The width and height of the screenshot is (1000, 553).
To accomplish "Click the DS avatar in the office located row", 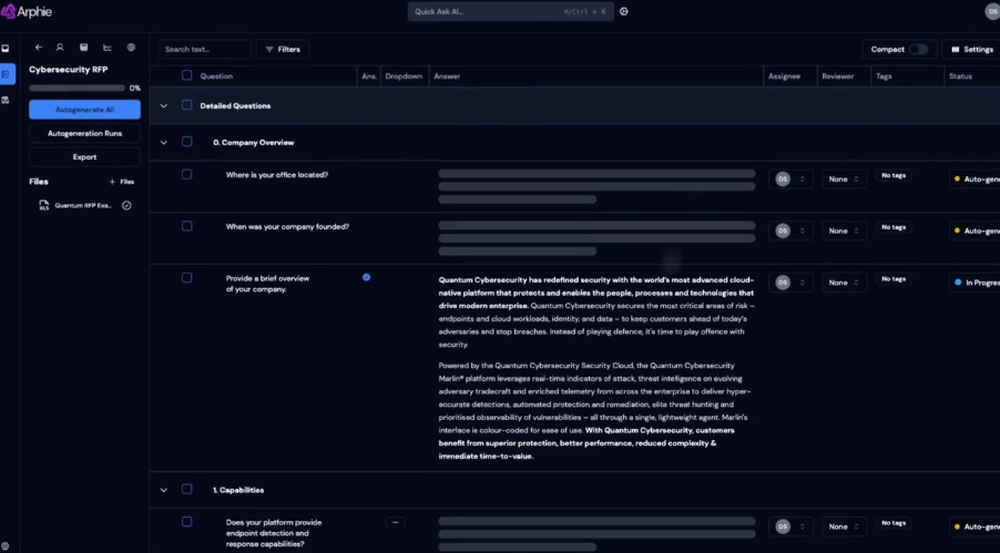I will pos(783,179).
